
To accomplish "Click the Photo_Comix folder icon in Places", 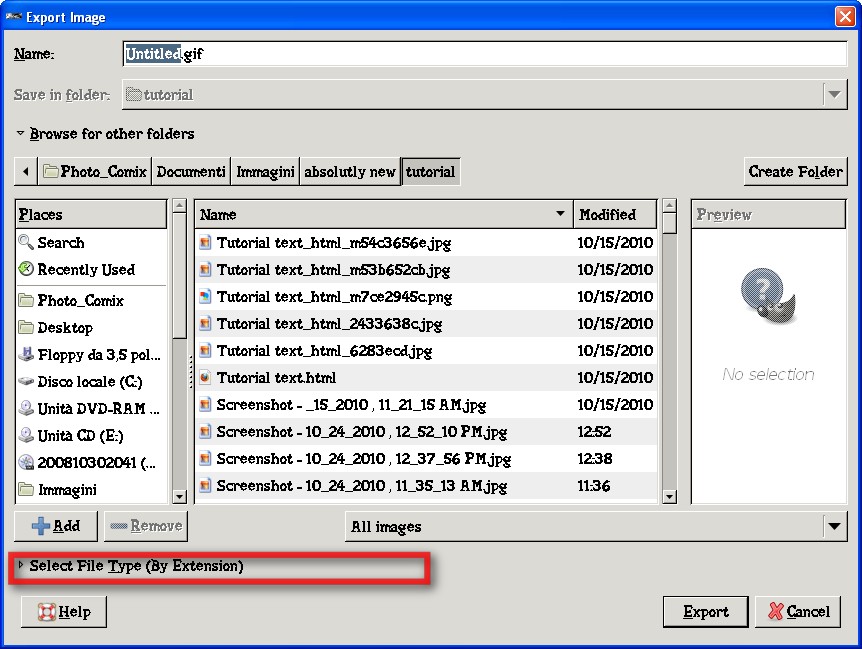I will tap(26, 300).
